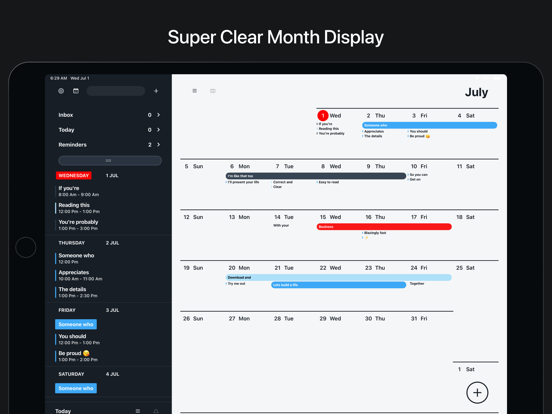
Task: Expand the Today row chevron
Action: 158,130
